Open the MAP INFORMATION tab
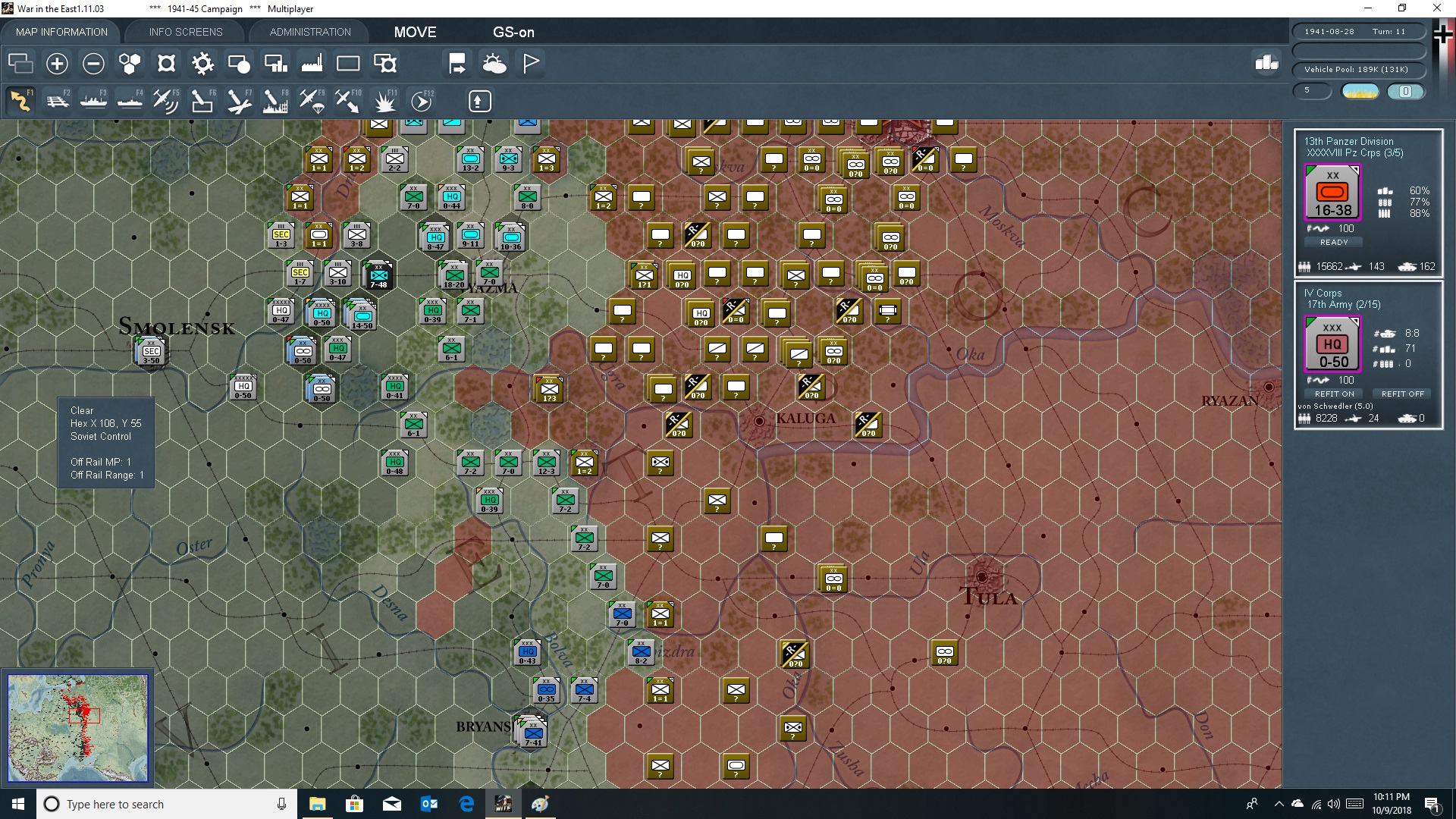 [61, 32]
